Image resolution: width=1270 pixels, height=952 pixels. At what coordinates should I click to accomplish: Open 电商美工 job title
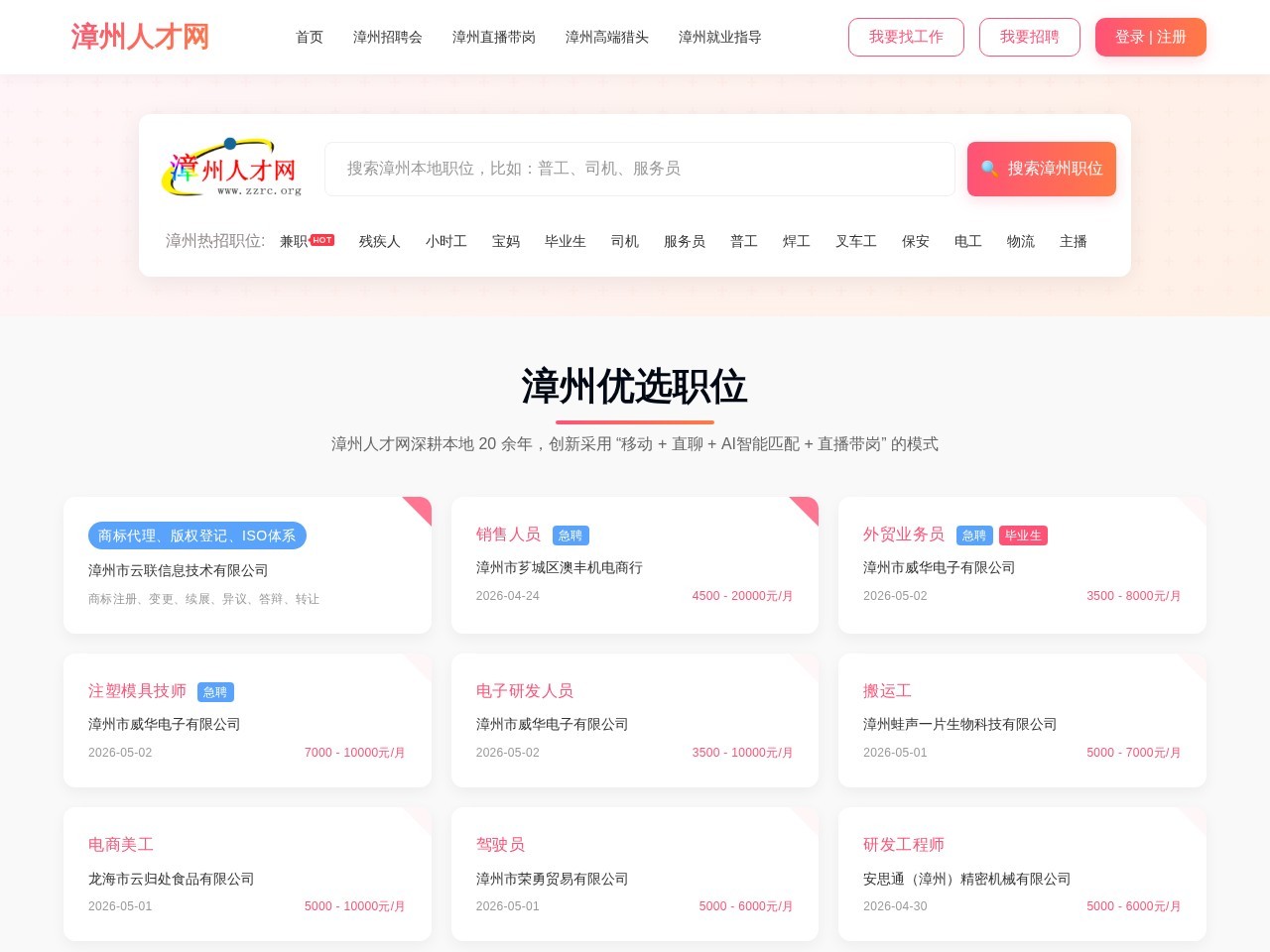pyautogui.click(x=121, y=845)
